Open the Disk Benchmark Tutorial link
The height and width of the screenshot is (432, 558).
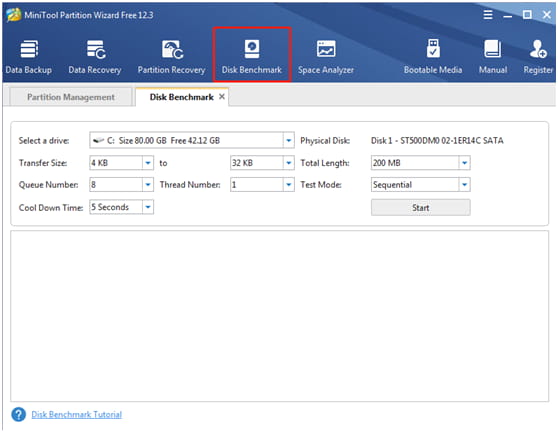[x=77, y=414]
